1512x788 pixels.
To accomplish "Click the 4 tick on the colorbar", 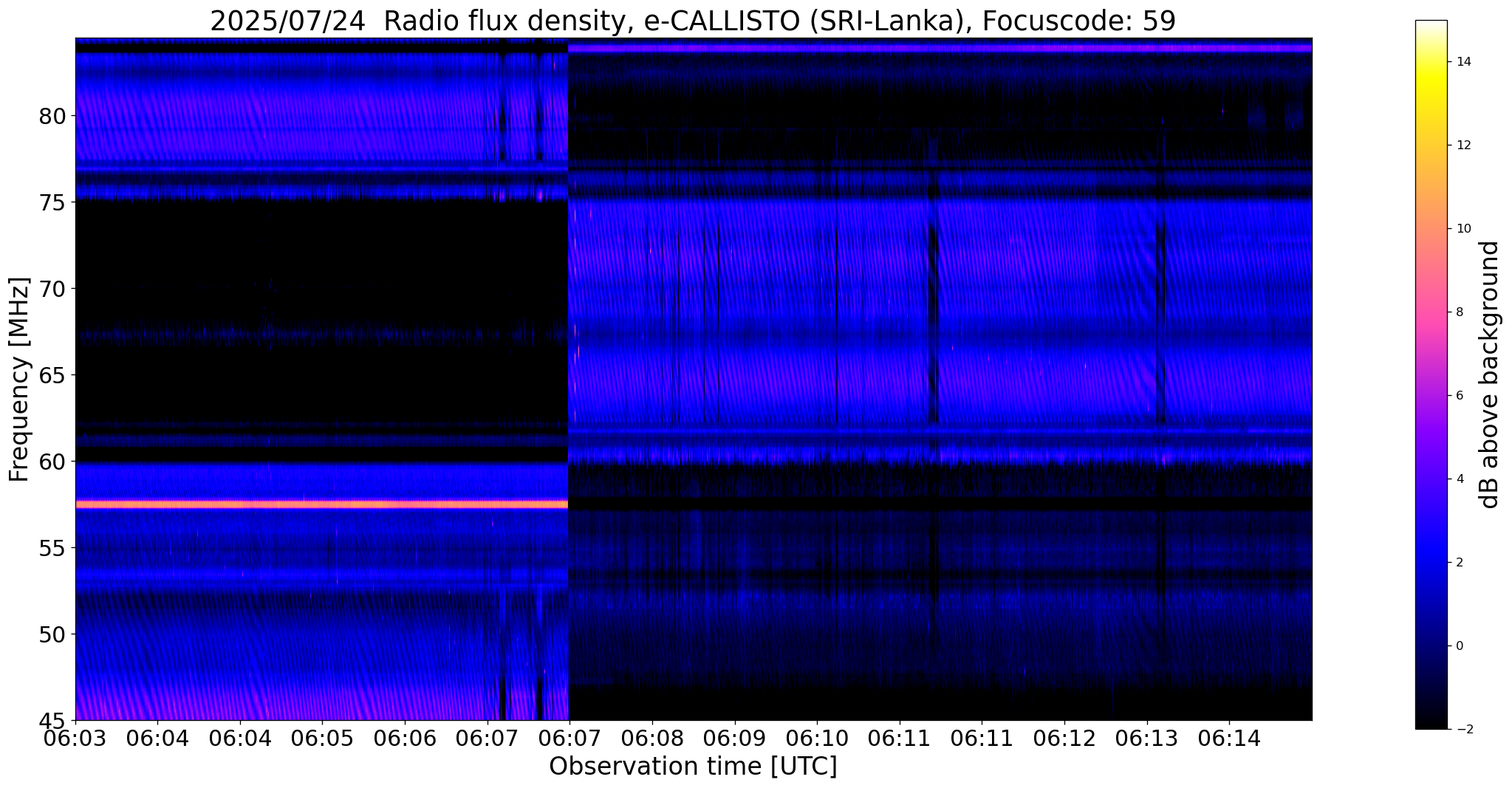I will pyautogui.click(x=1458, y=479).
